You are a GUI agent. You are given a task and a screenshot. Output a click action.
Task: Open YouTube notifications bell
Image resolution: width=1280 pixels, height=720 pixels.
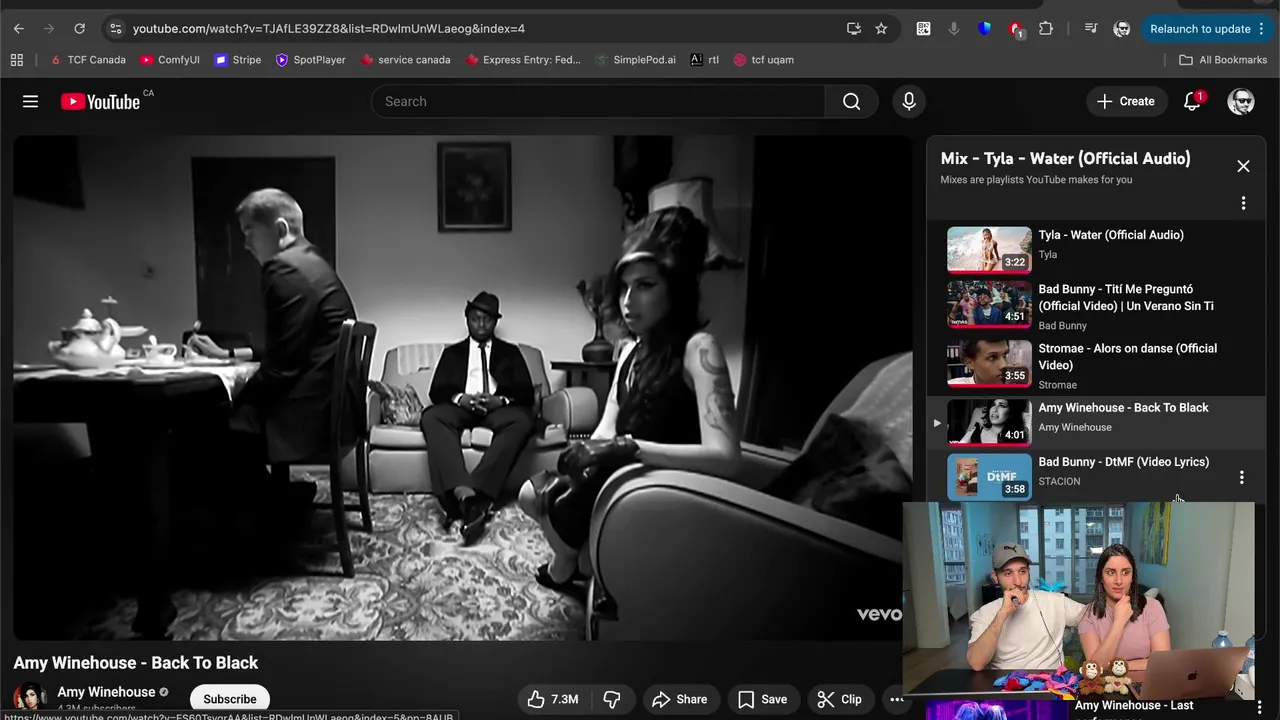tap(1192, 101)
